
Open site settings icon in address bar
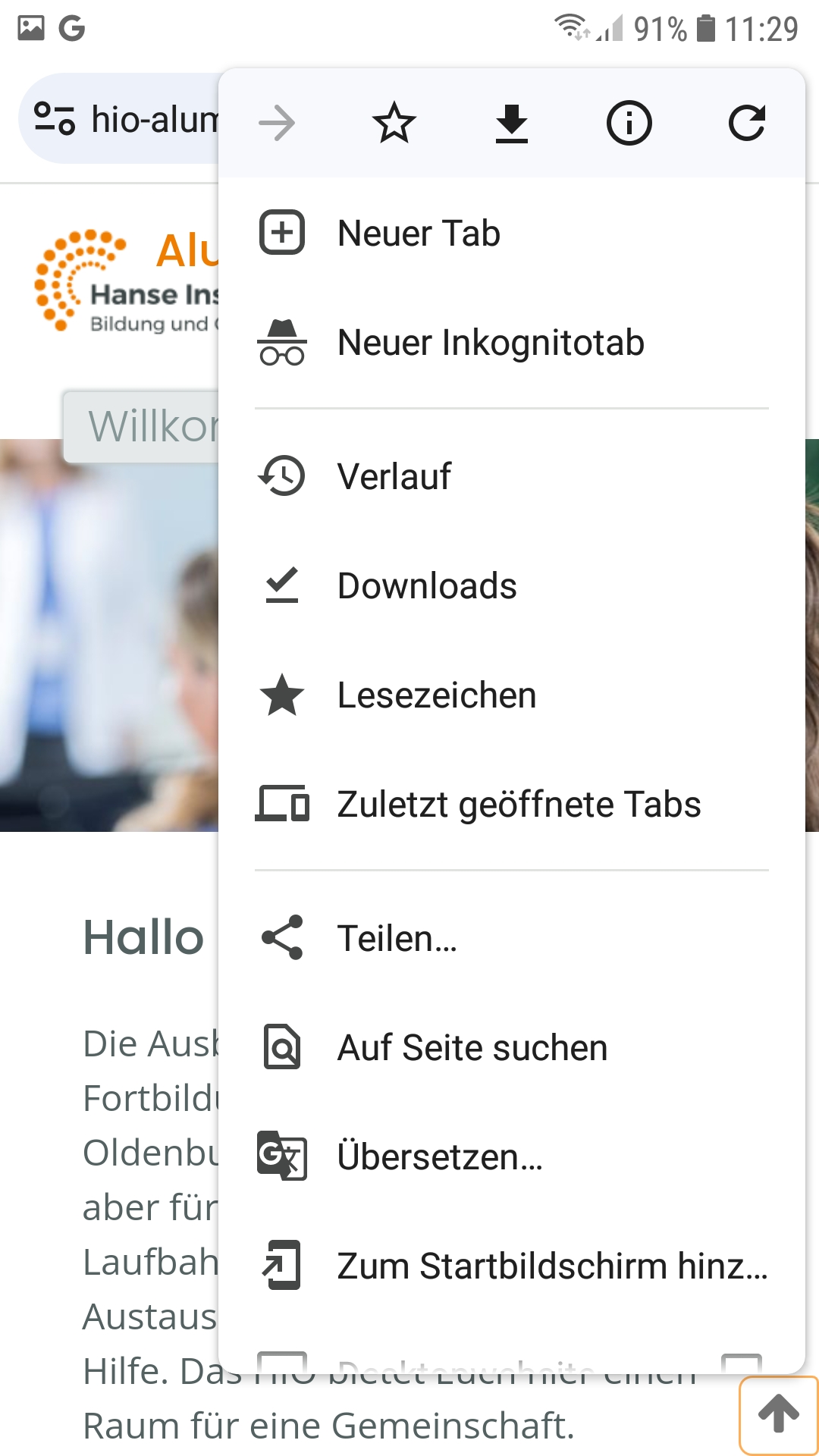click(55, 119)
